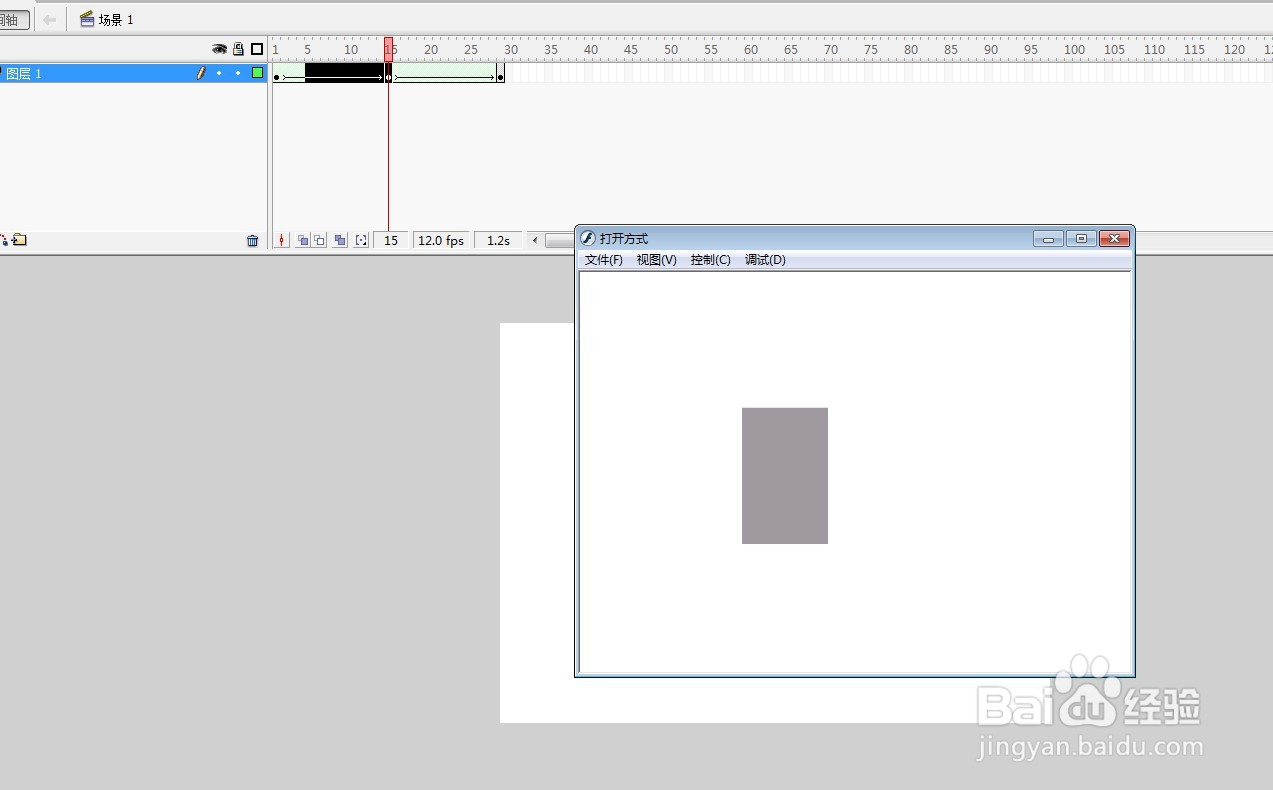Select layer 图层 1
Viewport: 1273px width, 790px height.
point(133,73)
